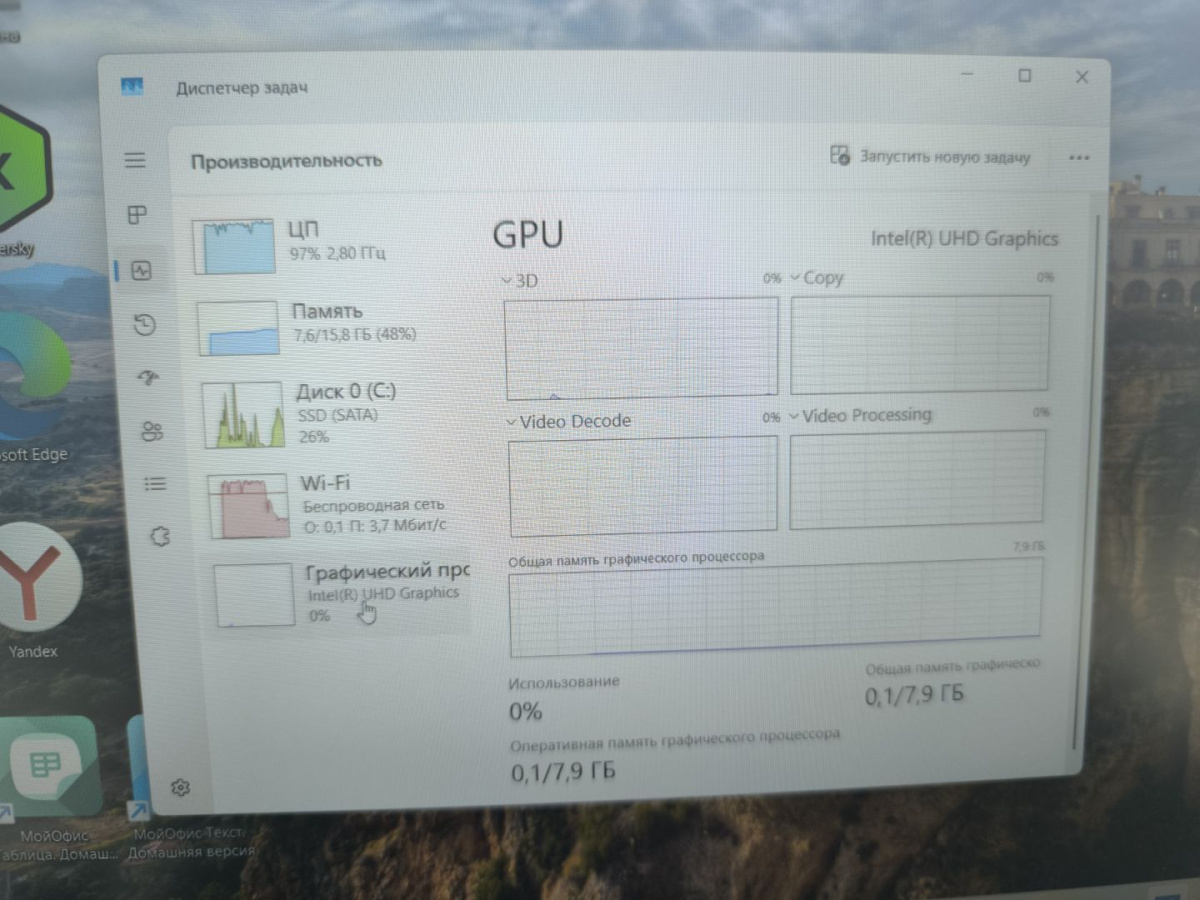Open Task Manager settings via the gear icon
Screen dimensions: 1200x900
coord(180,788)
